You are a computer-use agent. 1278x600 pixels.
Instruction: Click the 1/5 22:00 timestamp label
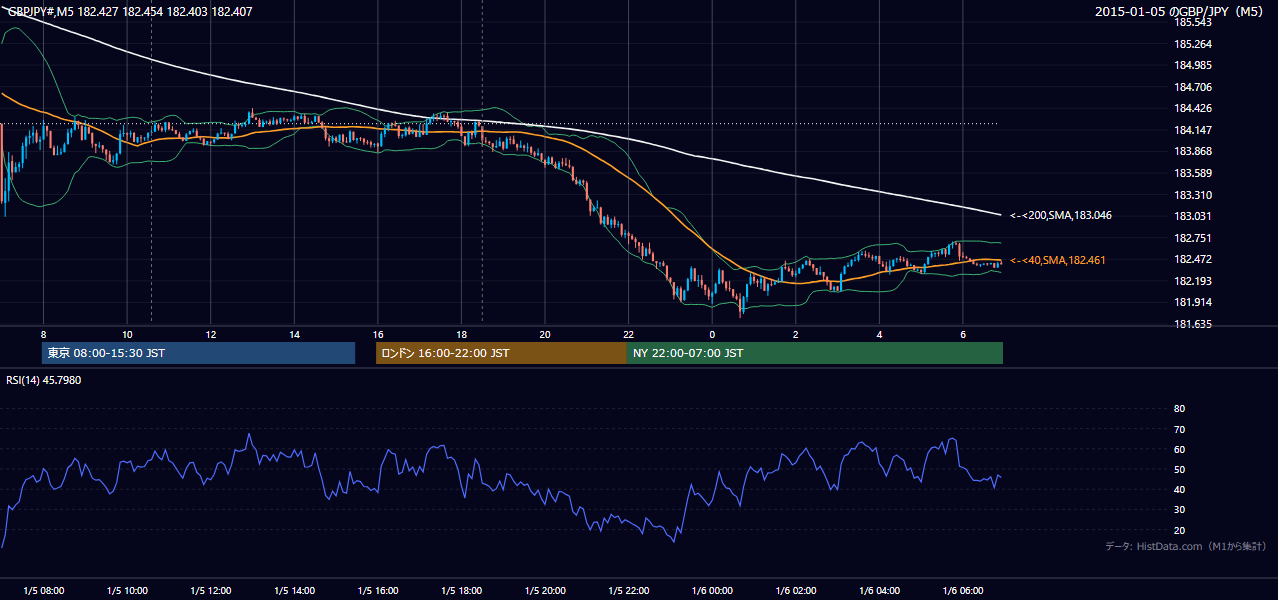click(x=629, y=591)
